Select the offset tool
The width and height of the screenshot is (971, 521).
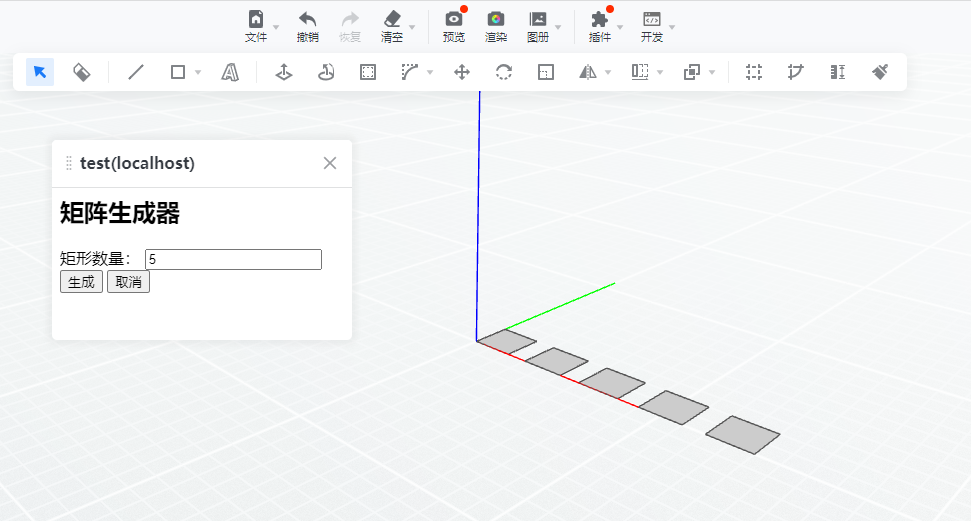tap(368, 72)
